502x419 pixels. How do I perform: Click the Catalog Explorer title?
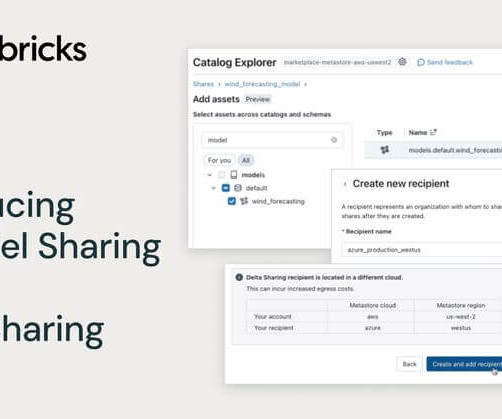tap(235, 62)
